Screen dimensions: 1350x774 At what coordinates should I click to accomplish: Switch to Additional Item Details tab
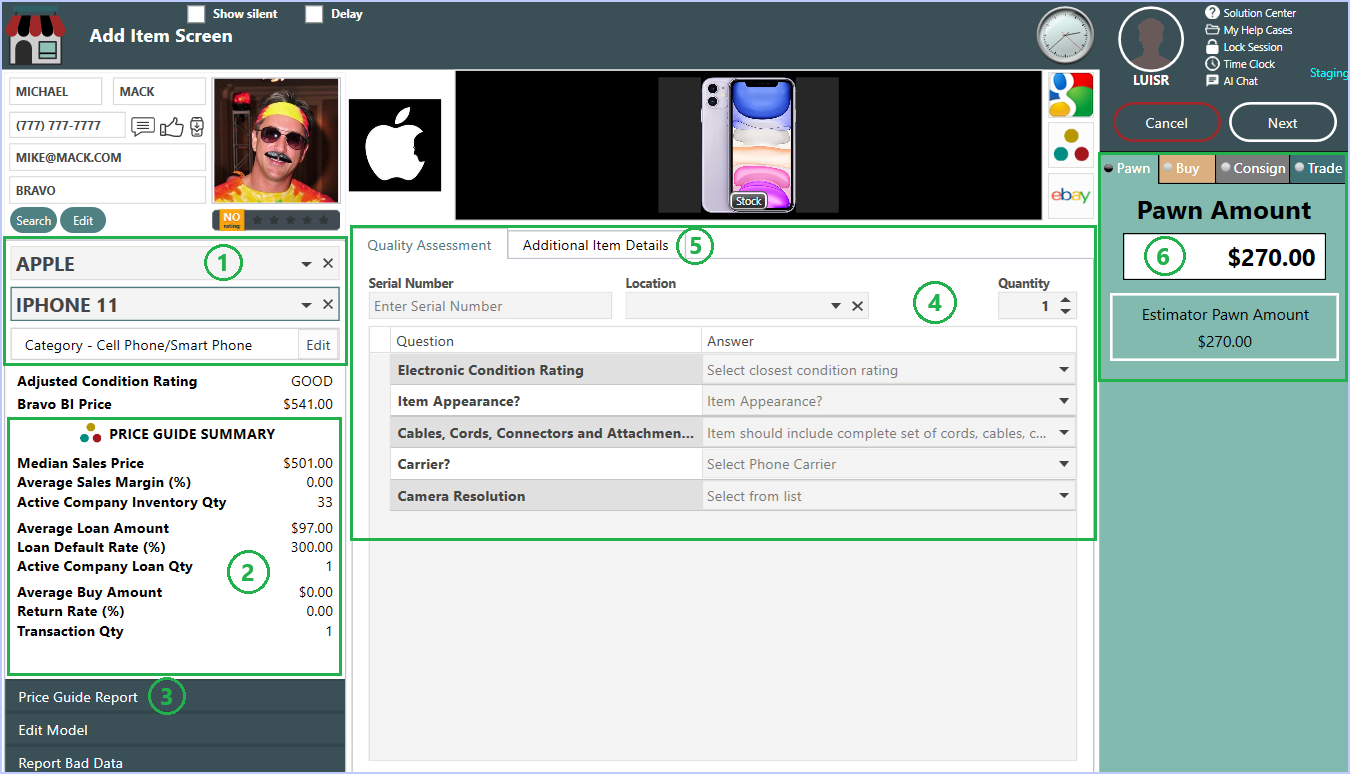click(595, 245)
